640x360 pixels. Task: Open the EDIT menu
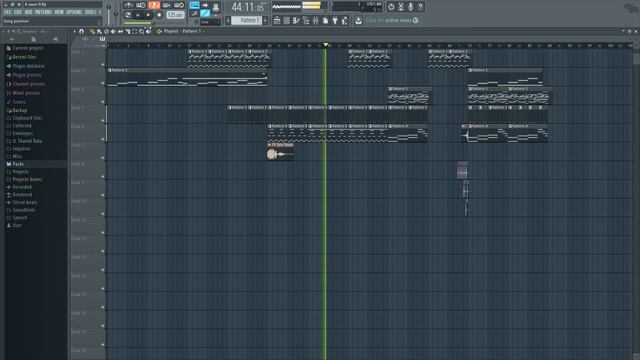tap(18, 13)
